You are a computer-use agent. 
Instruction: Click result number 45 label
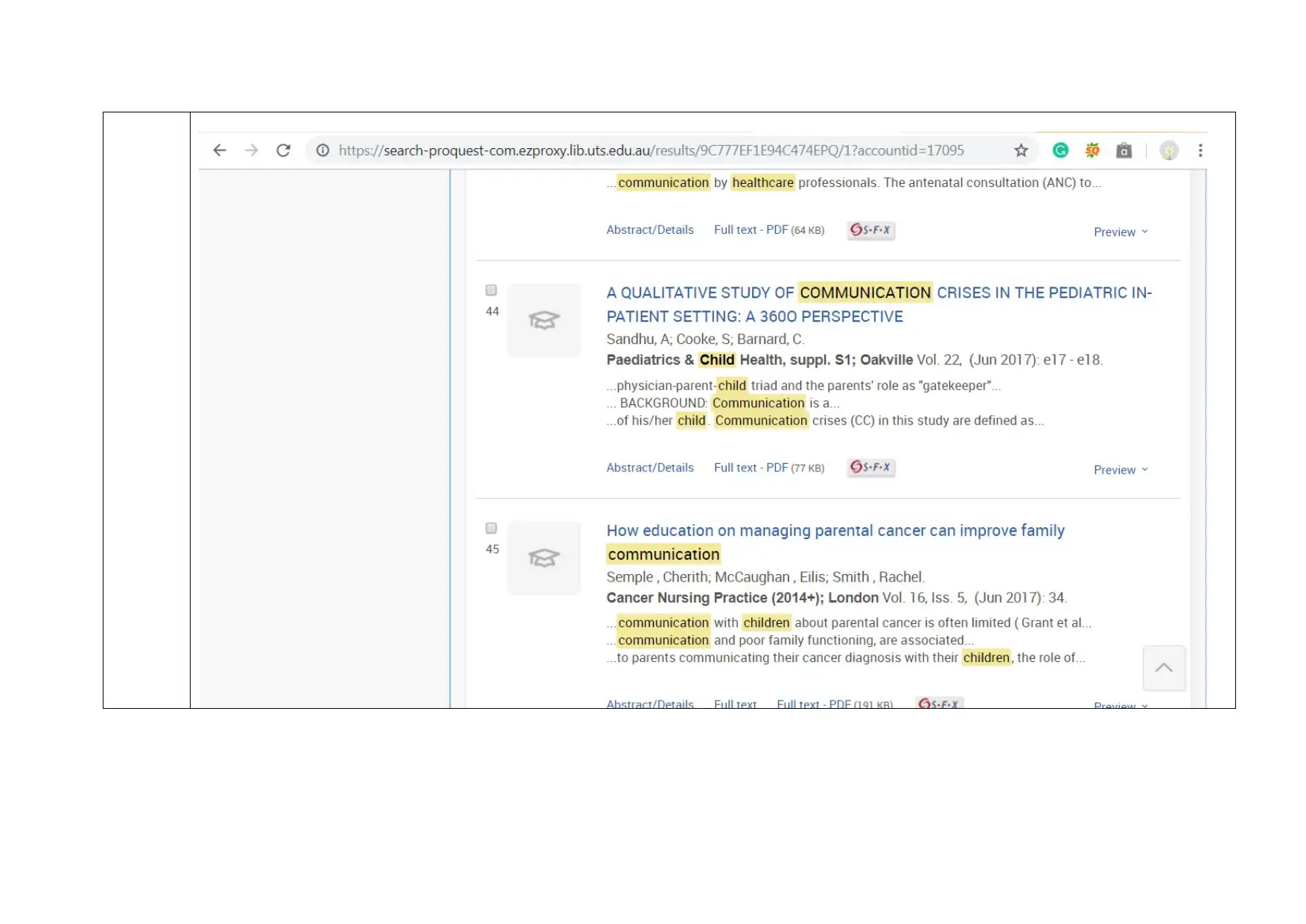pyautogui.click(x=492, y=549)
